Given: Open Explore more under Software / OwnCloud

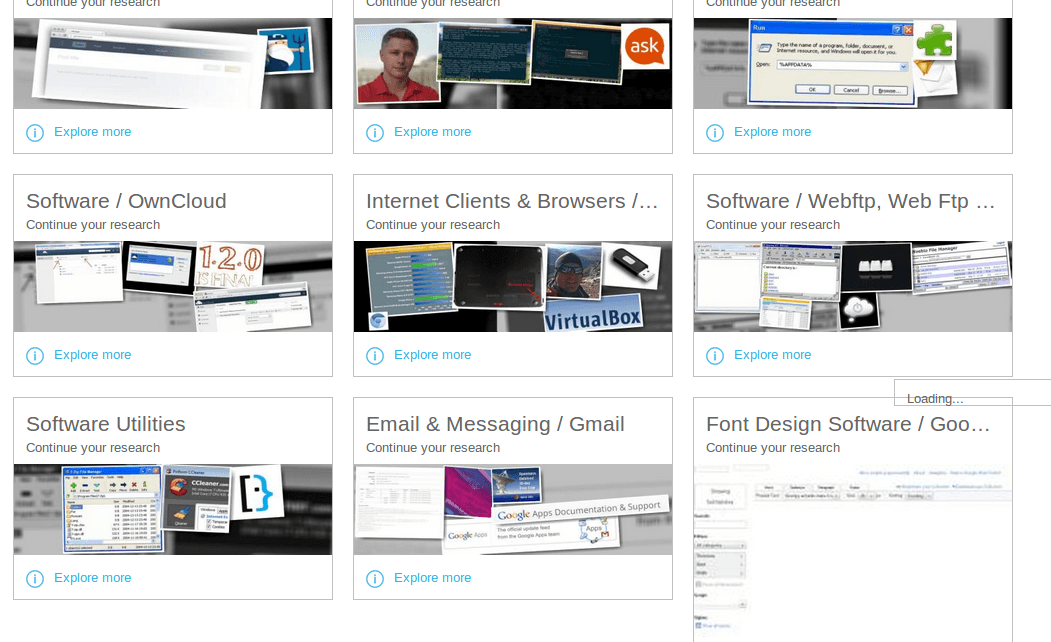Looking at the screenshot, I should click(92, 355).
